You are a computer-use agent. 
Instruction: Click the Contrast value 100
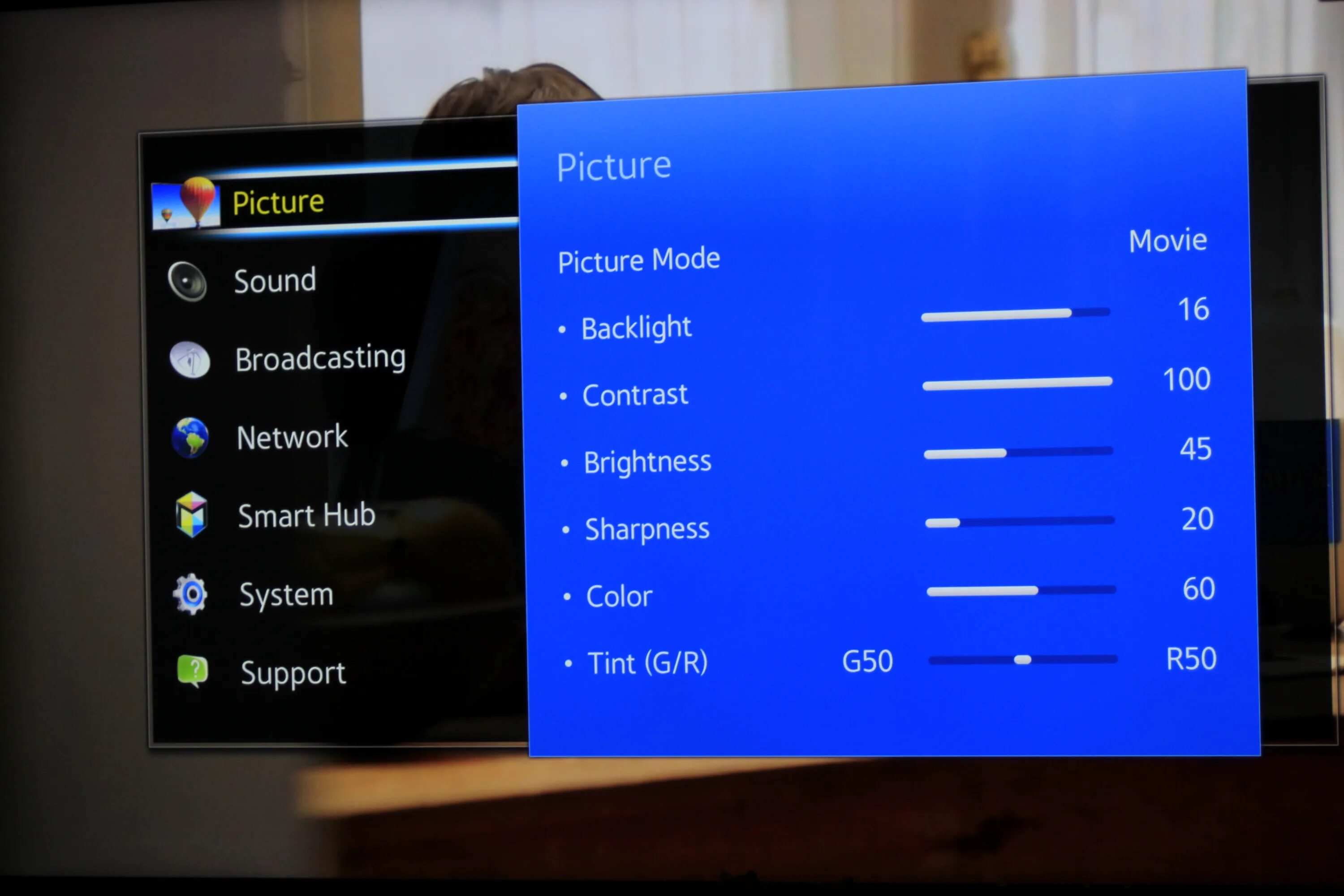[x=1183, y=382]
